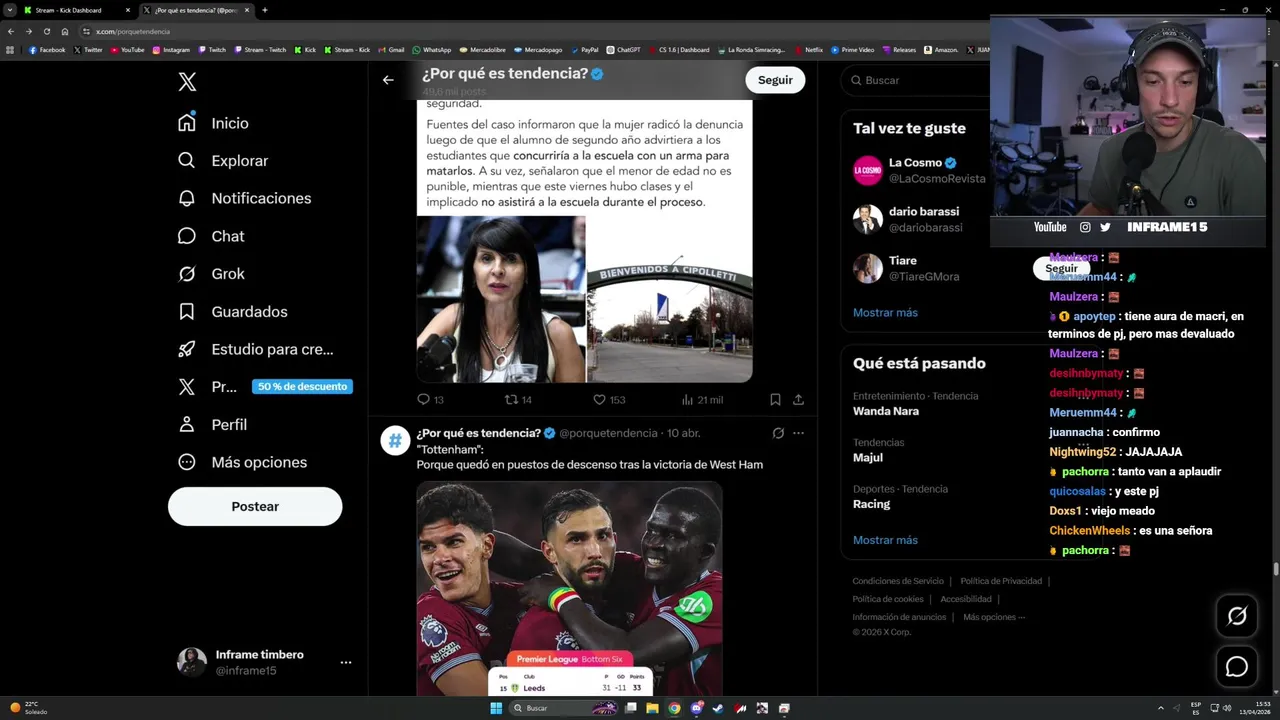Open floating messages button
The height and width of the screenshot is (720, 1280).
(x=1237, y=666)
